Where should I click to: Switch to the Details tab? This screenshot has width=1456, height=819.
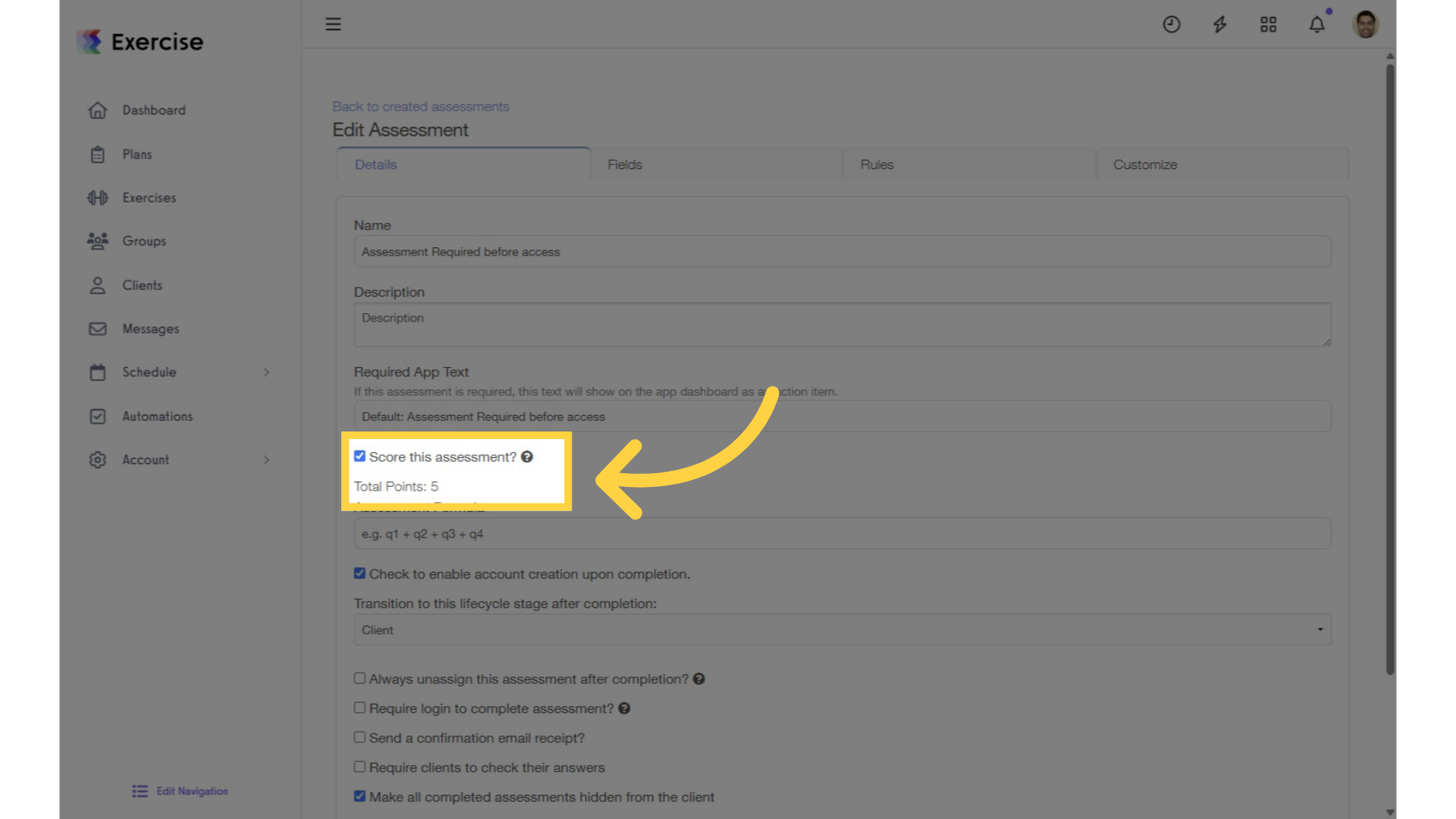(463, 165)
